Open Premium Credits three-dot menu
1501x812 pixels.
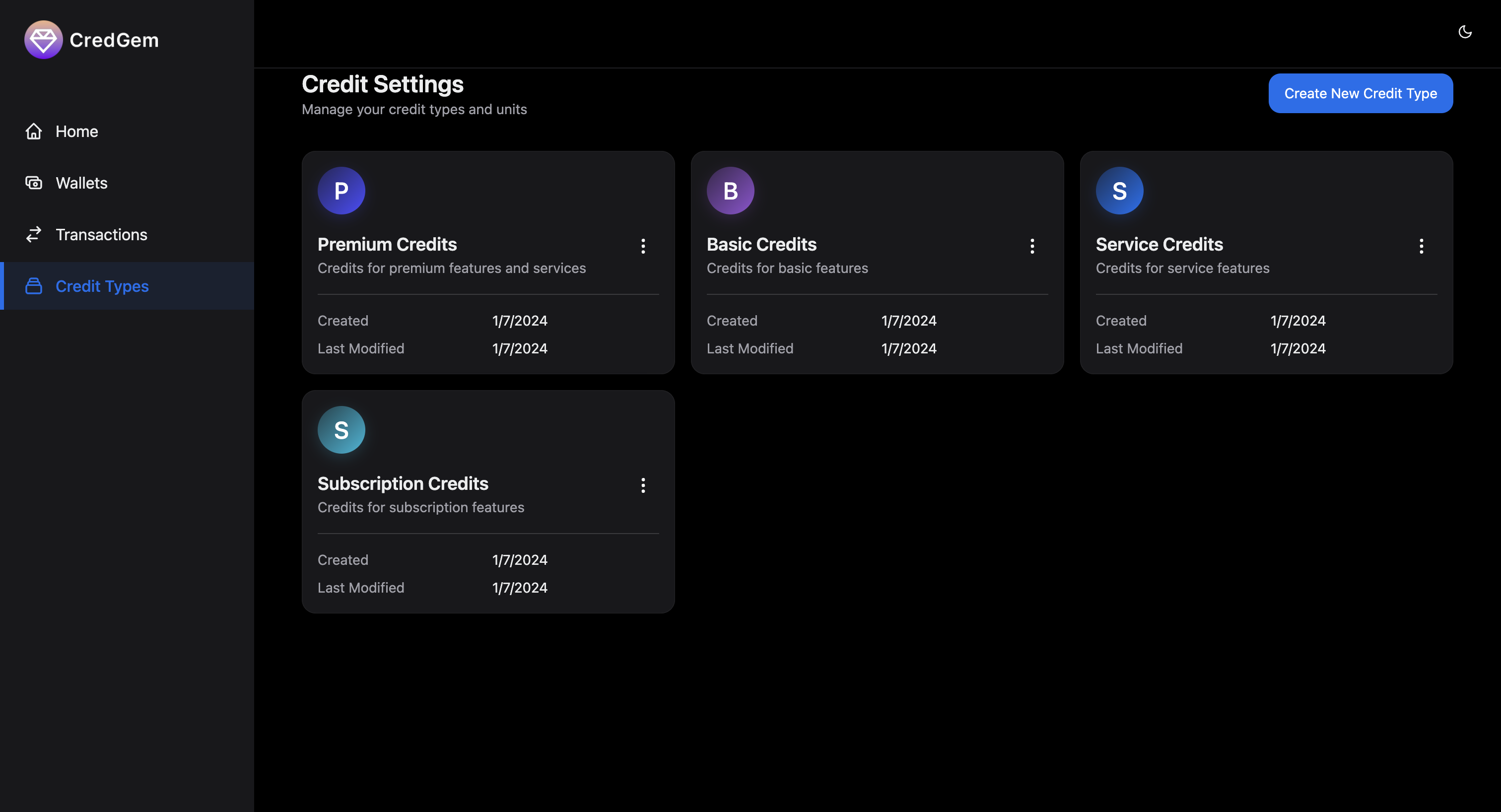[643, 246]
